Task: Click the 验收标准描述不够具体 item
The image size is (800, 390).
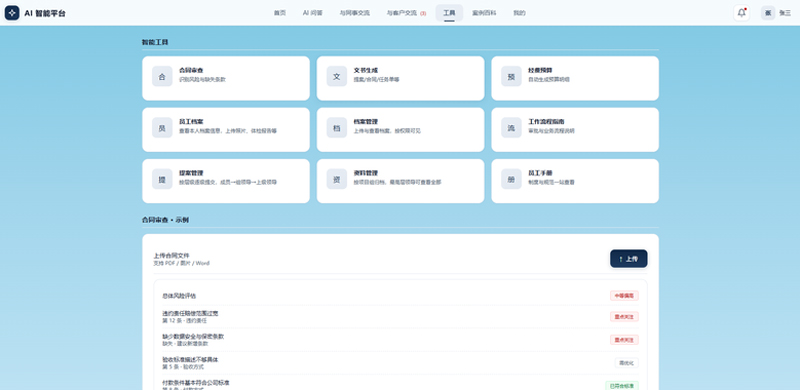Action: click(x=190, y=359)
